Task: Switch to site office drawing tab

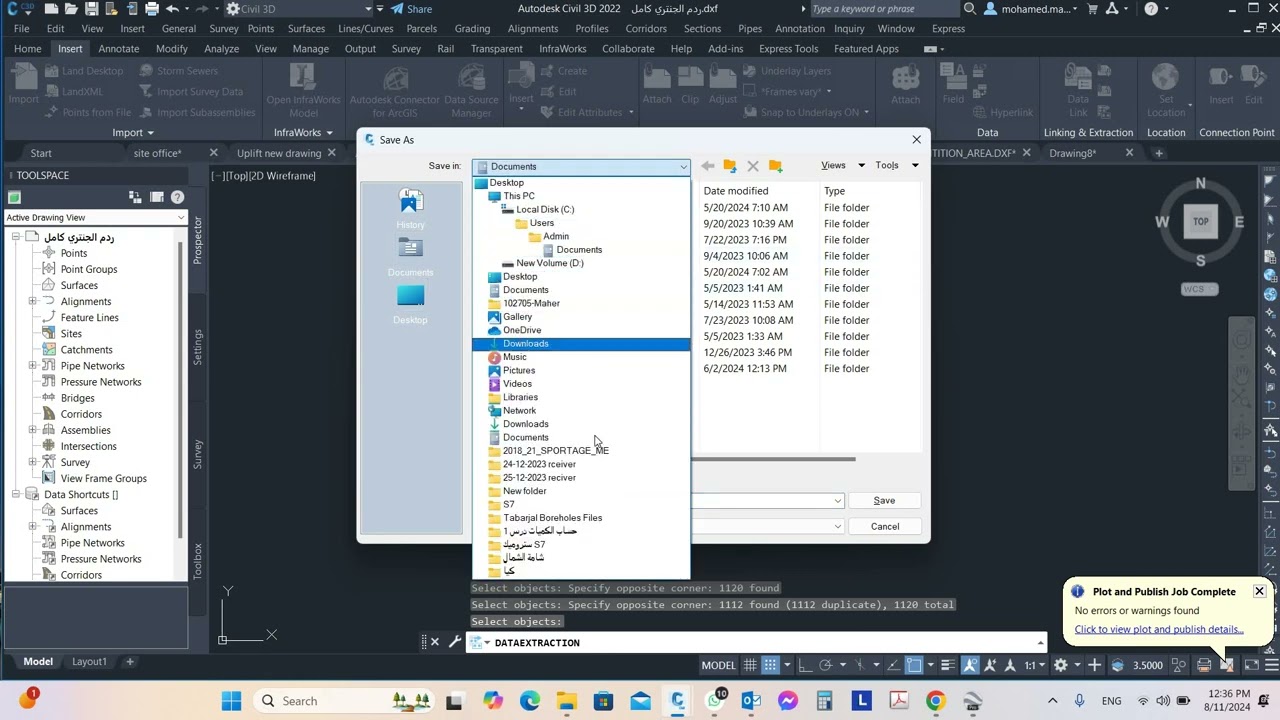Action: [158, 153]
